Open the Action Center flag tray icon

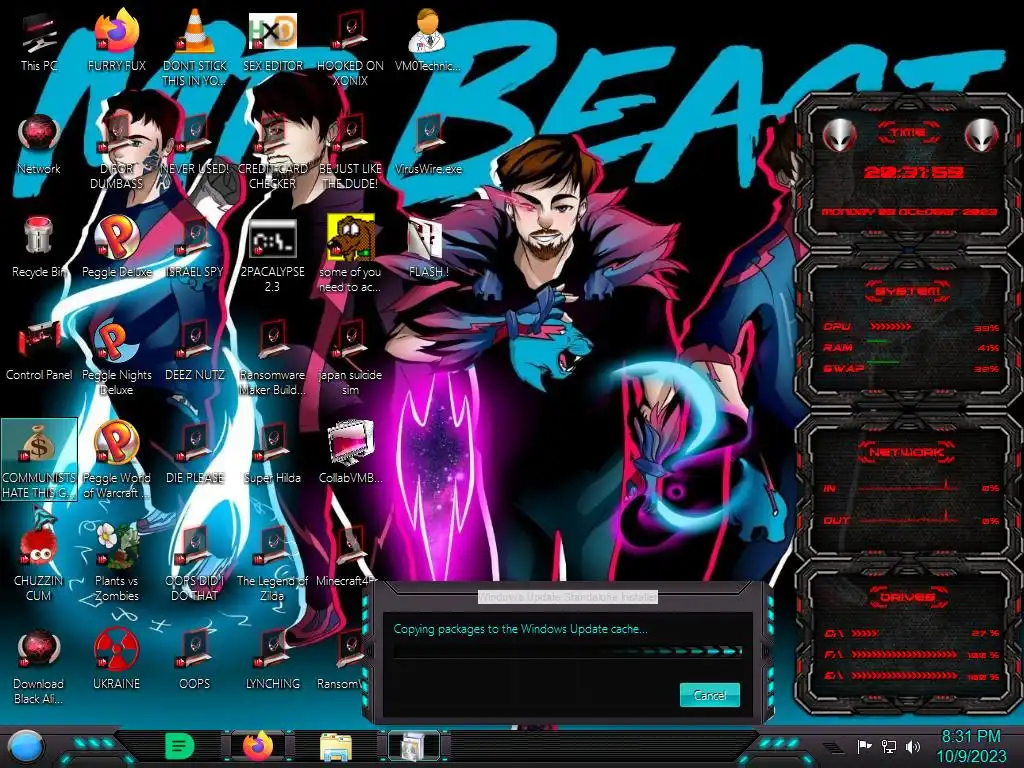[865, 746]
